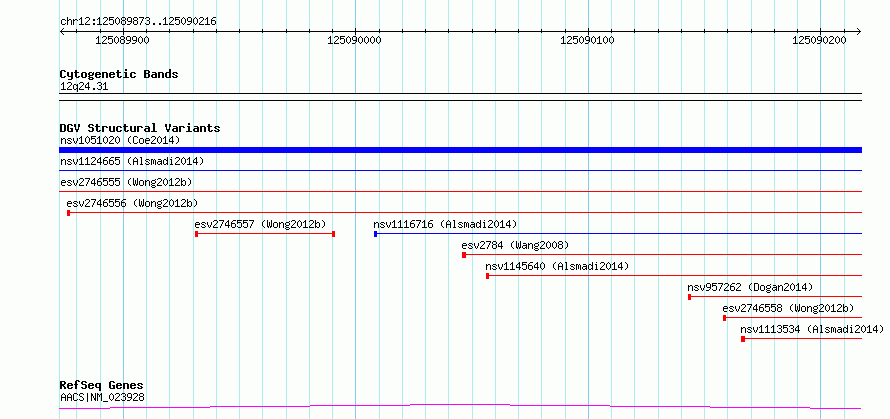Click the esv2746558 (Wong2012b) label
890x419 pixels.
[788, 308]
